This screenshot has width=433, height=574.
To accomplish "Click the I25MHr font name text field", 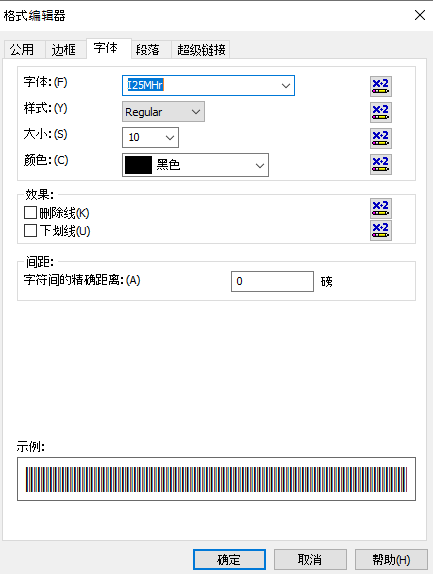I will coord(208,86).
